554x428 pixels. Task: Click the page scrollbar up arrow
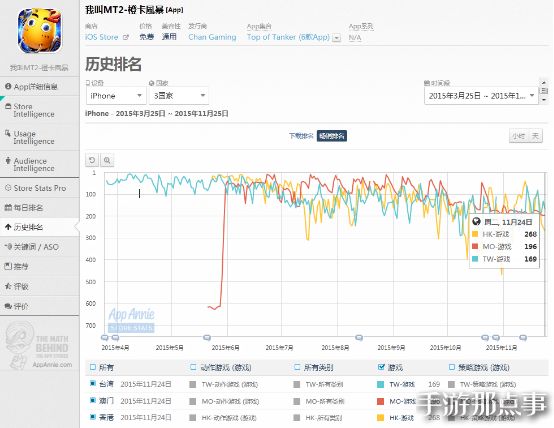[x=544, y=82]
